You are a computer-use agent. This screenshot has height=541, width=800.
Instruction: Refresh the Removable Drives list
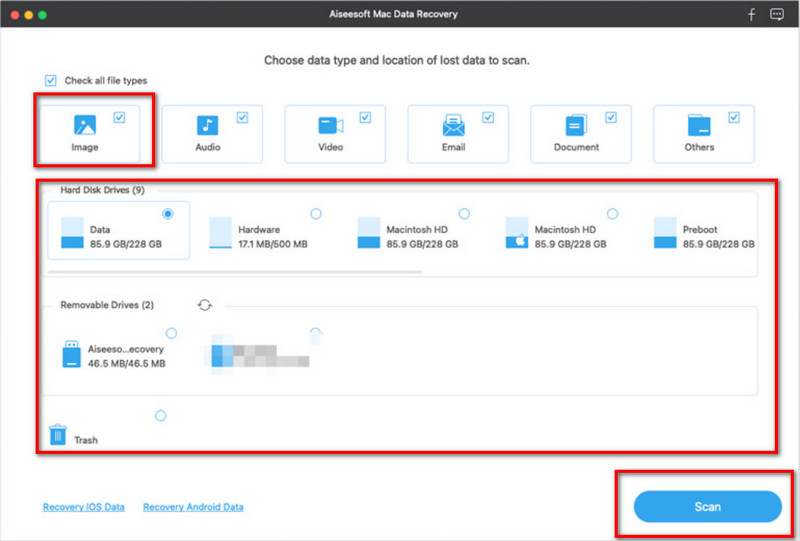(205, 304)
